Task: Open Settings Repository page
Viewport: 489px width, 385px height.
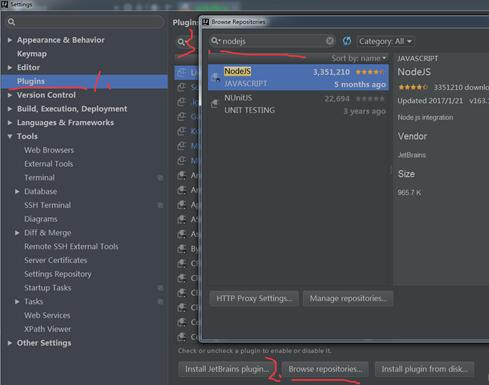Action: pos(58,274)
